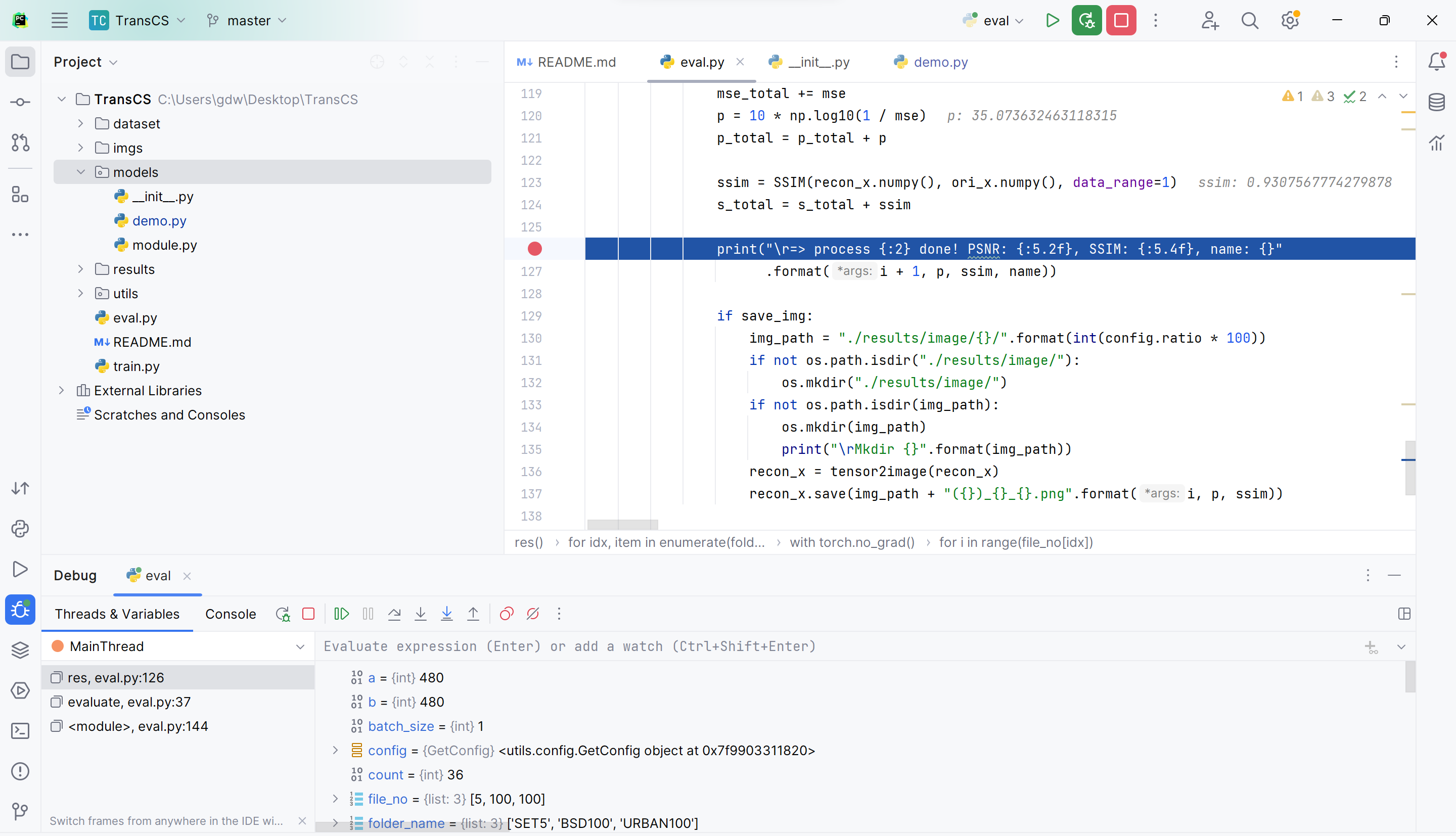Click the editor vertical scrollbar thumb
The height and width of the screenshot is (836, 1456).
pos(1410,468)
